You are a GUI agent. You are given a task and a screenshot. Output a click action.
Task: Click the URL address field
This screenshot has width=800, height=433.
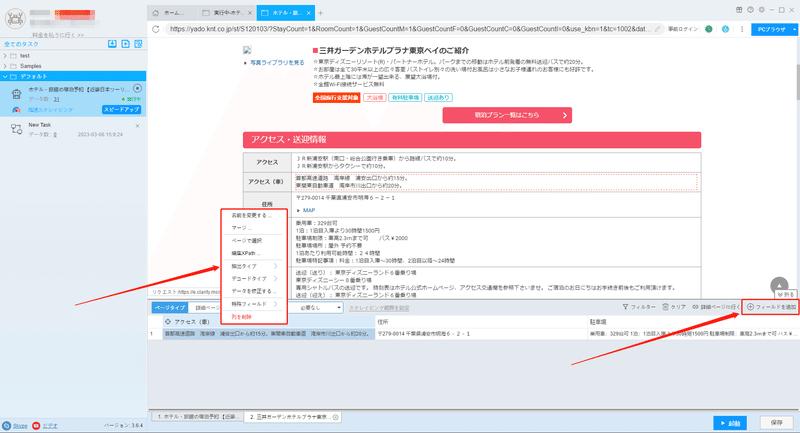pos(410,29)
